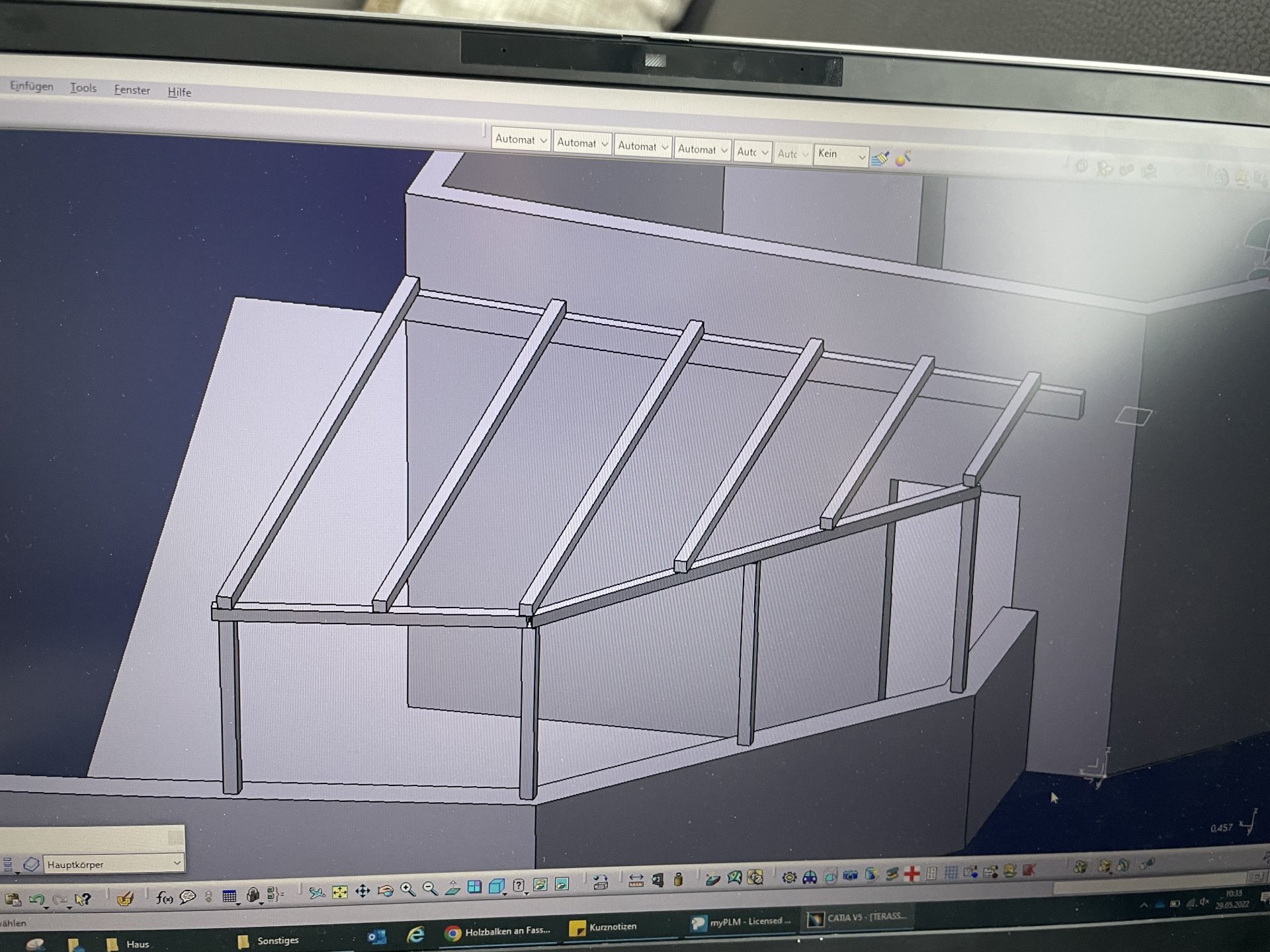Viewport: 1270px width, 952px height.
Task: Open the Tools menu
Action: click(x=83, y=88)
